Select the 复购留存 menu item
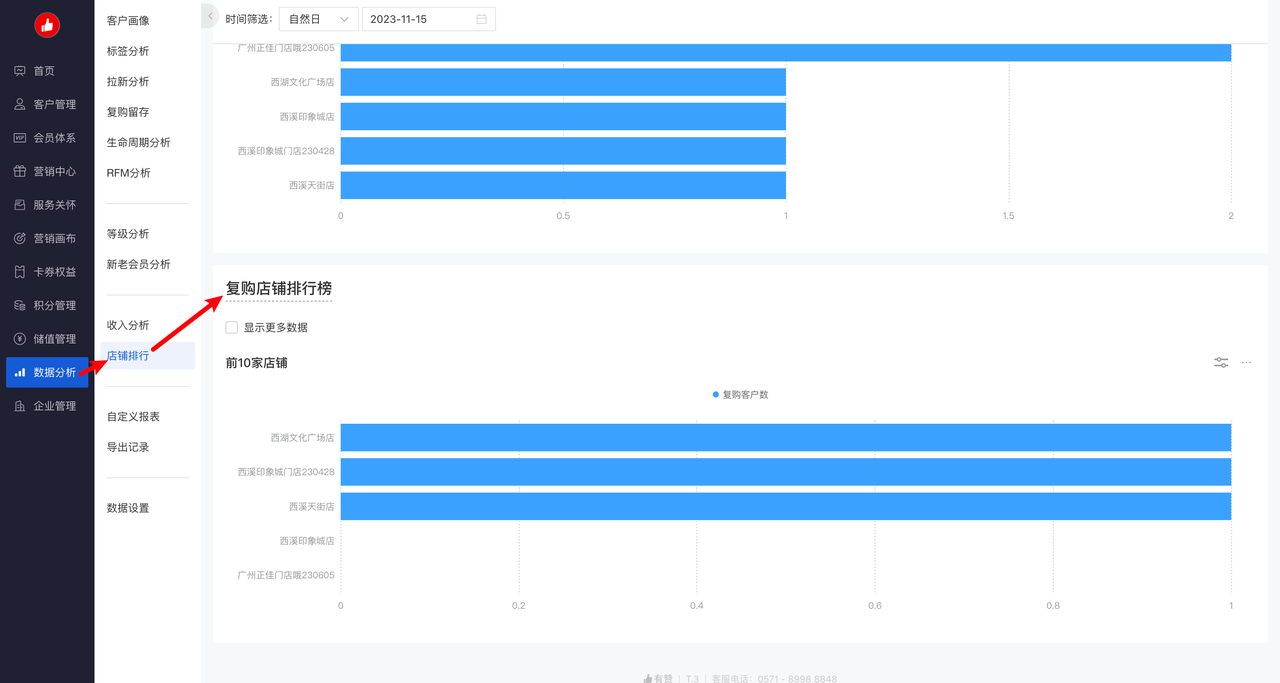Screen dimensions: 1280x683 128,112
